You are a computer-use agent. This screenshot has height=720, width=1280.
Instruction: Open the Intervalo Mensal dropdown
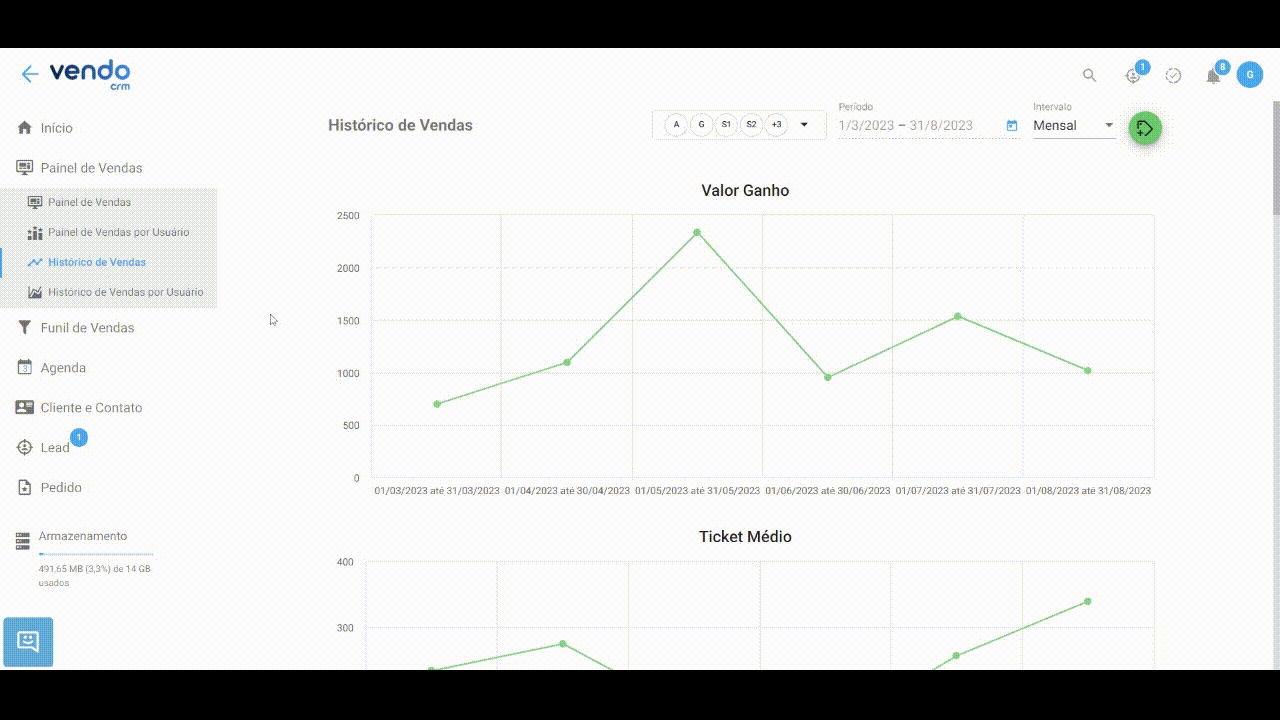point(1074,126)
